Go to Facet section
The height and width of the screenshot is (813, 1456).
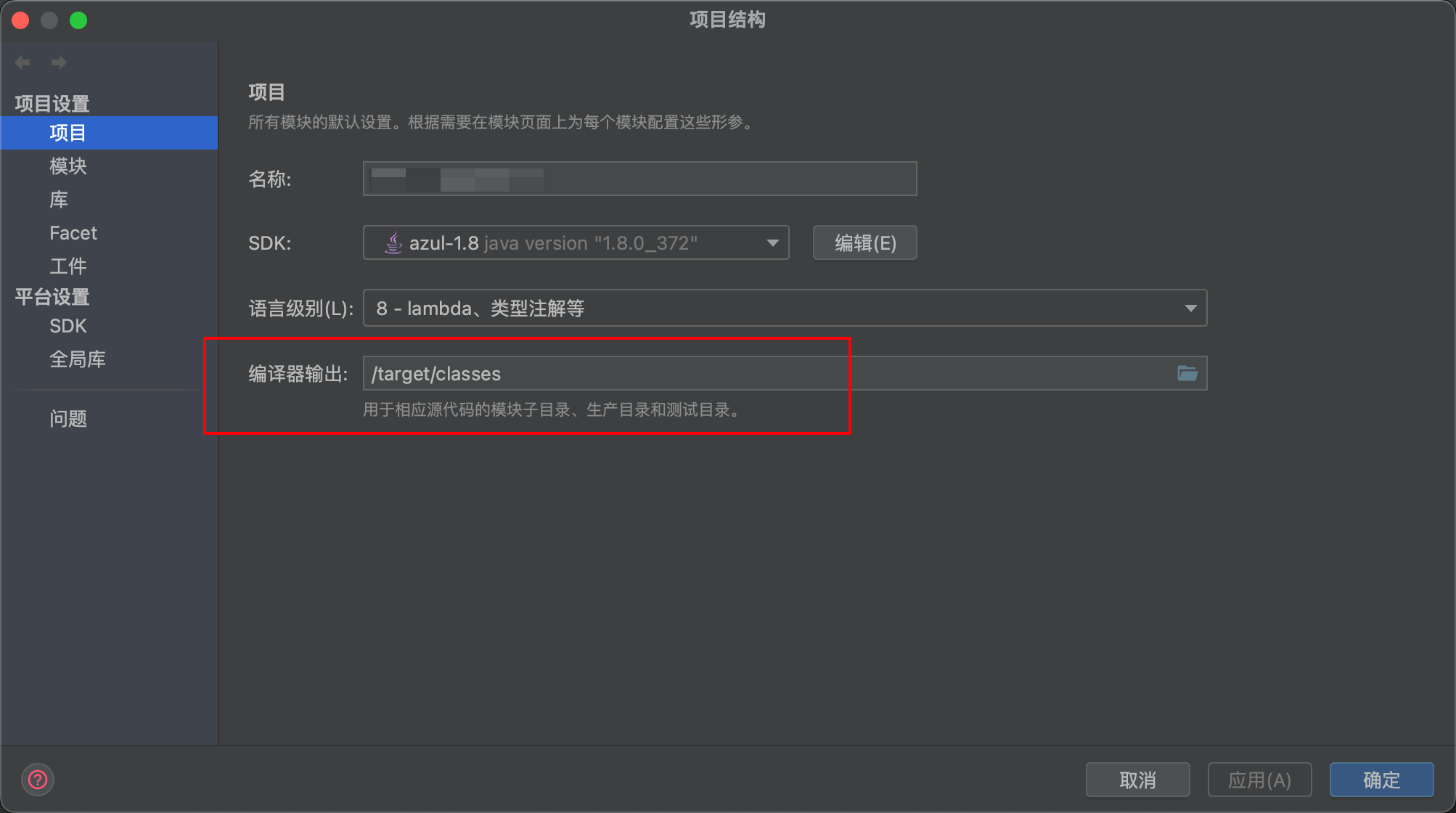pyautogui.click(x=73, y=233)
